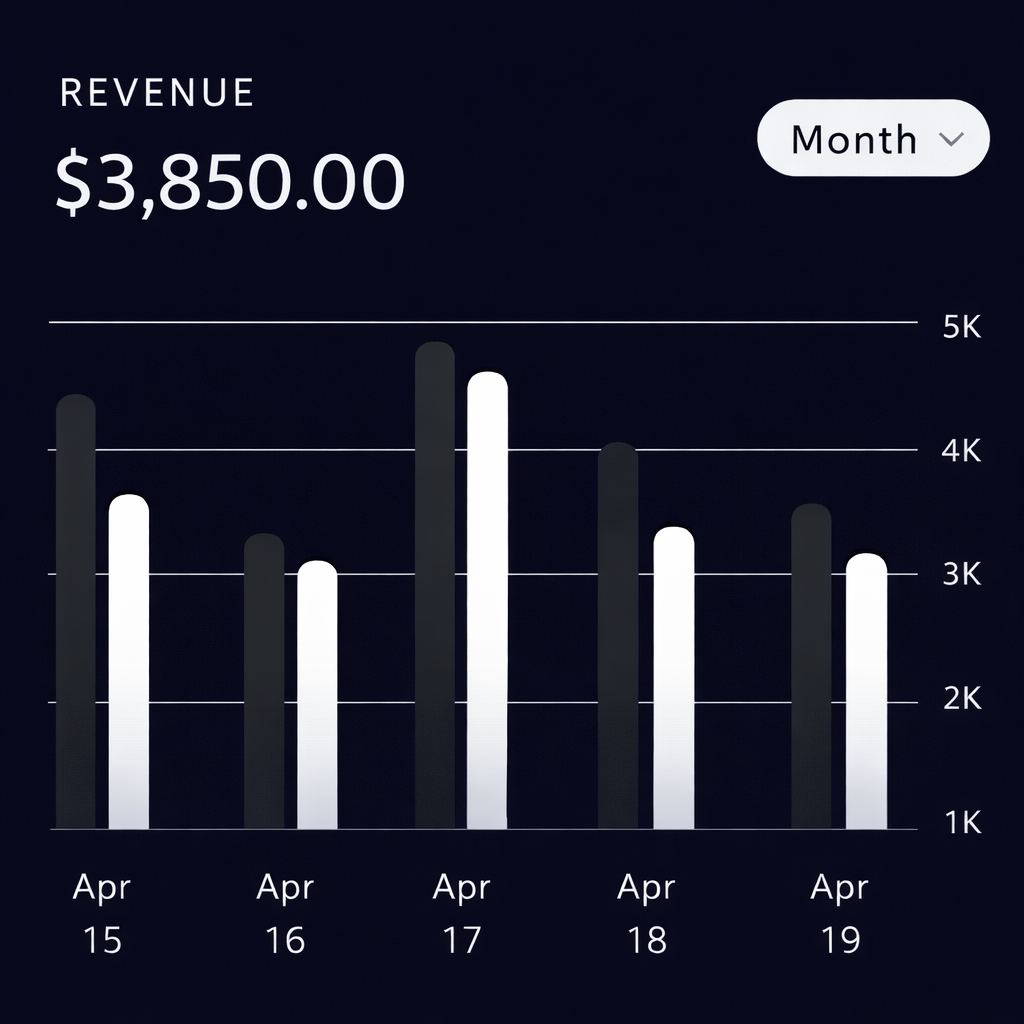Select the dark bar for Apr 15
Image resolution: width=1024 pixels, height=1024 pixels.
[x=76, y=612]
